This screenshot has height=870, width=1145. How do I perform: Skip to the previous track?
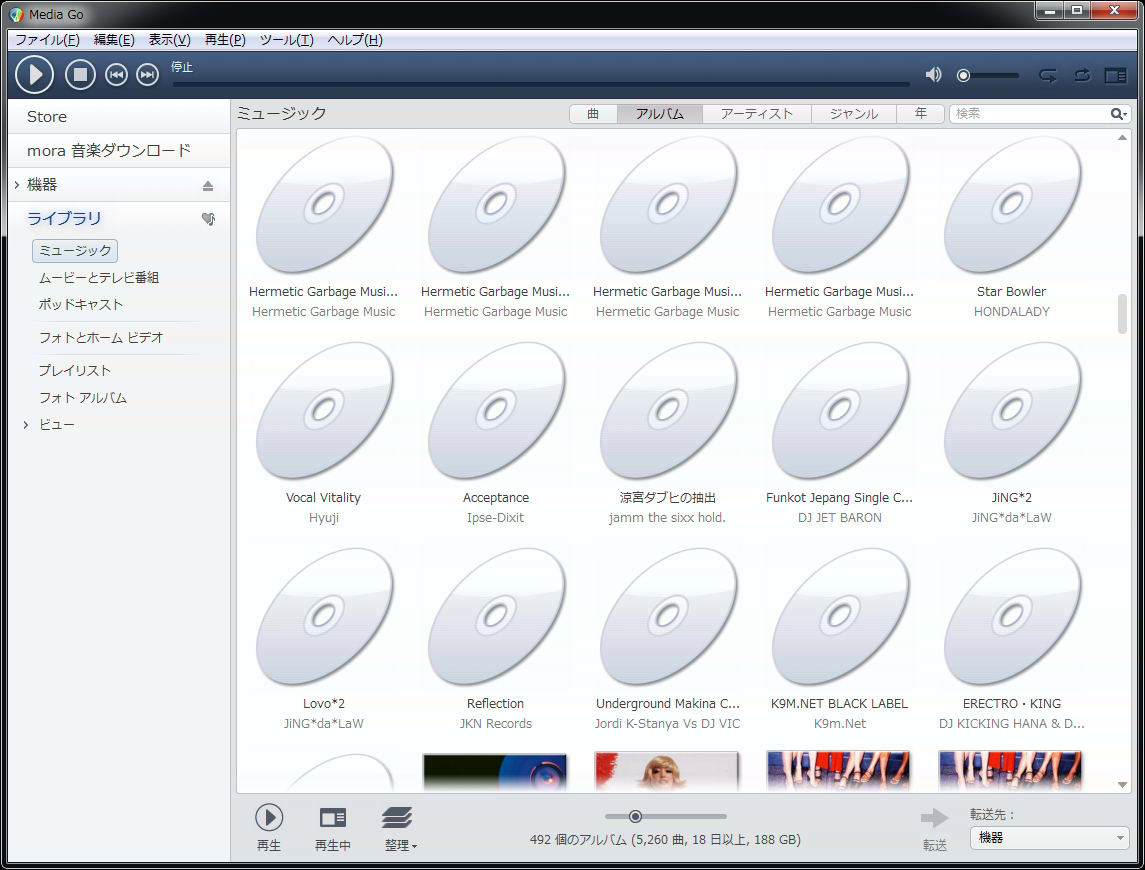pyautogui.click(x=116, y=75)
